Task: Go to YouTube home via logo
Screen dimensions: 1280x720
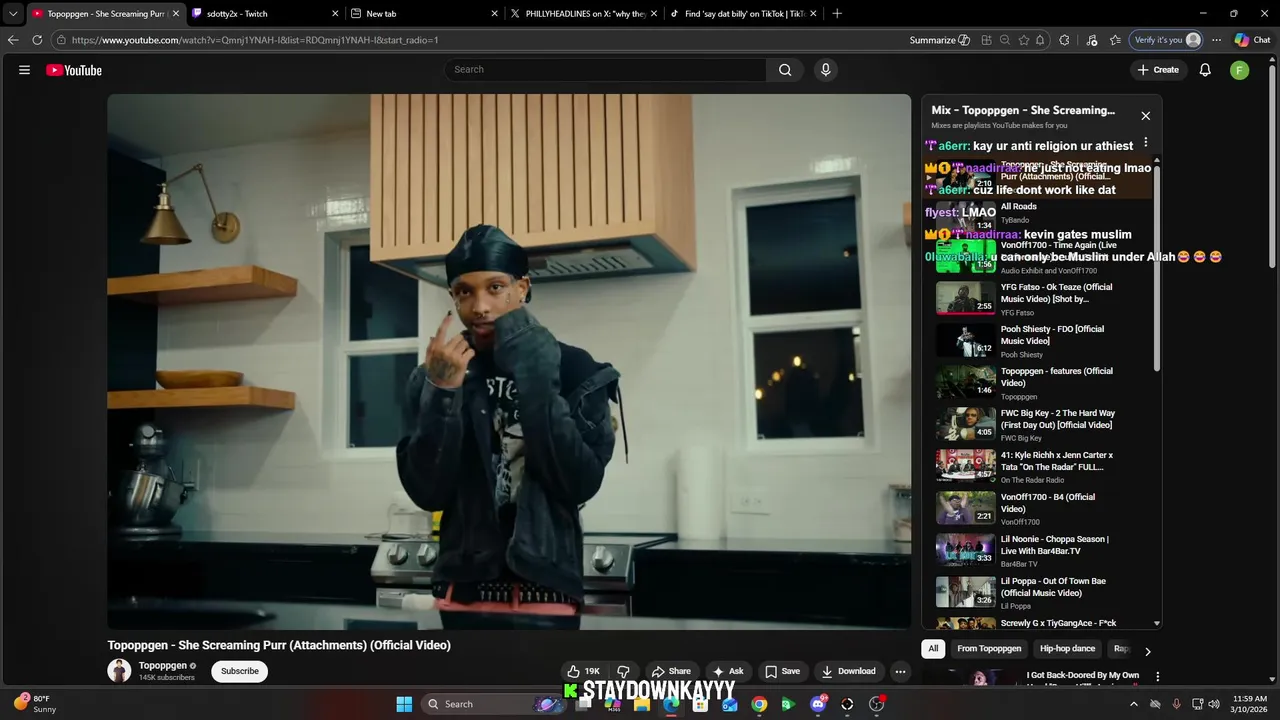Action: (x=74, y=70)
